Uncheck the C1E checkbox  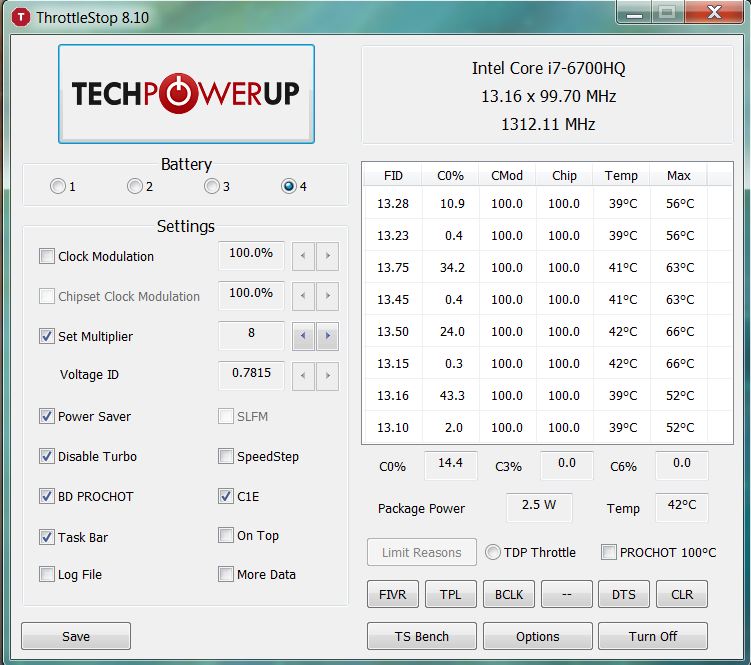[226, 496]
